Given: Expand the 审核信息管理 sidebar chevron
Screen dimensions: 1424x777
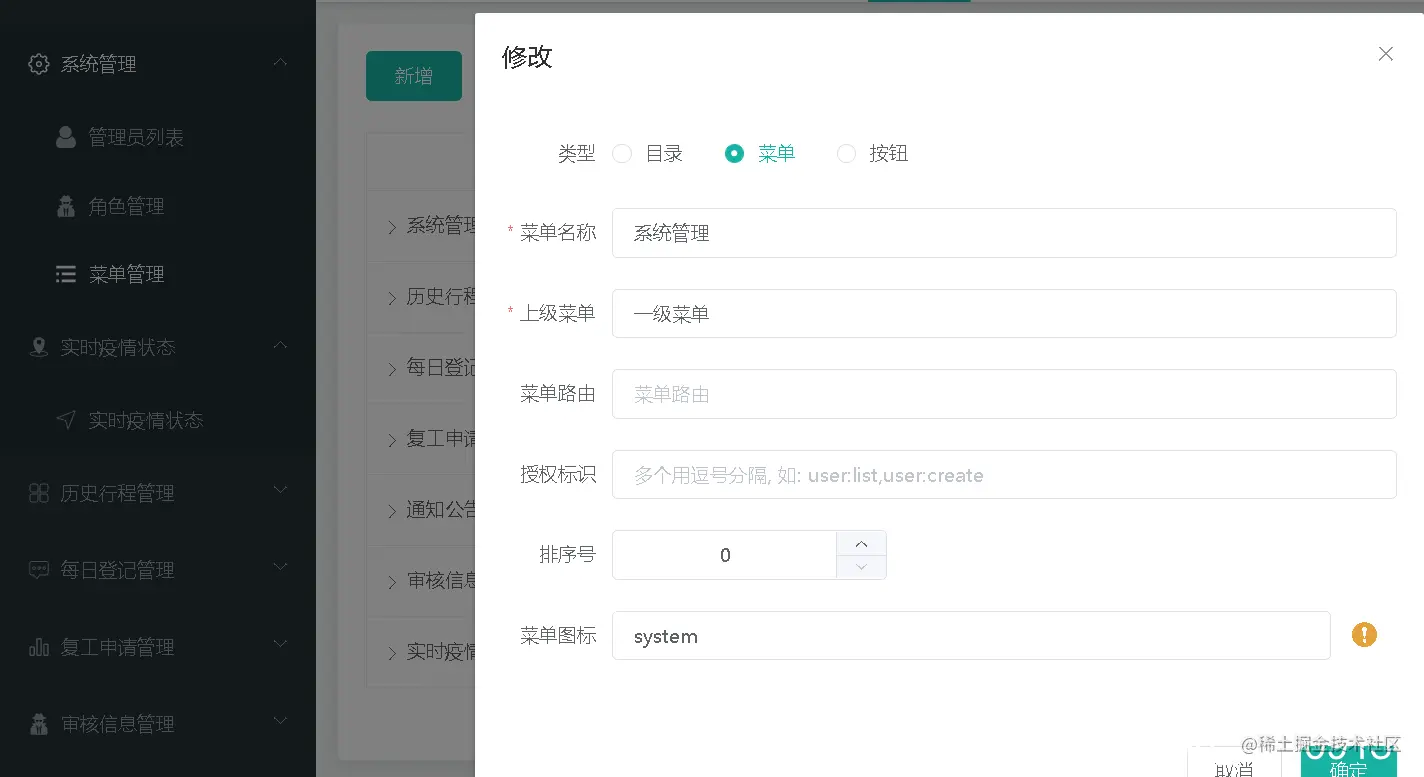Looking at the screenshot, I should 280,721.
